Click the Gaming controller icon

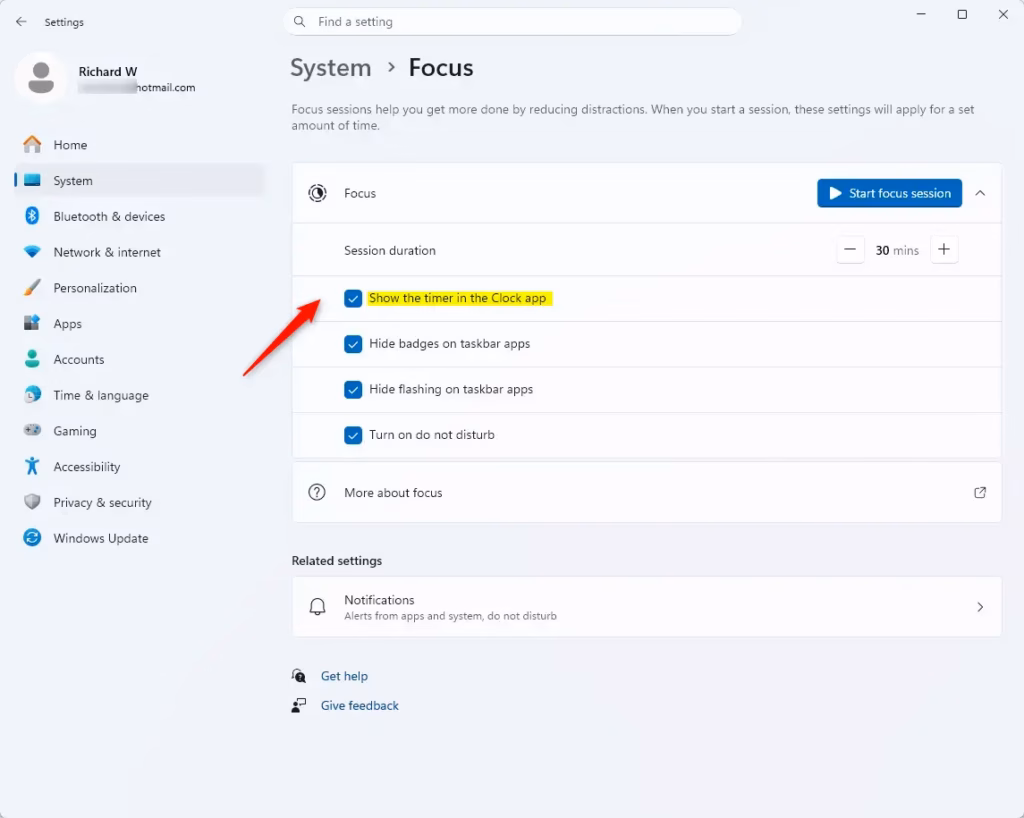point(32,431)
